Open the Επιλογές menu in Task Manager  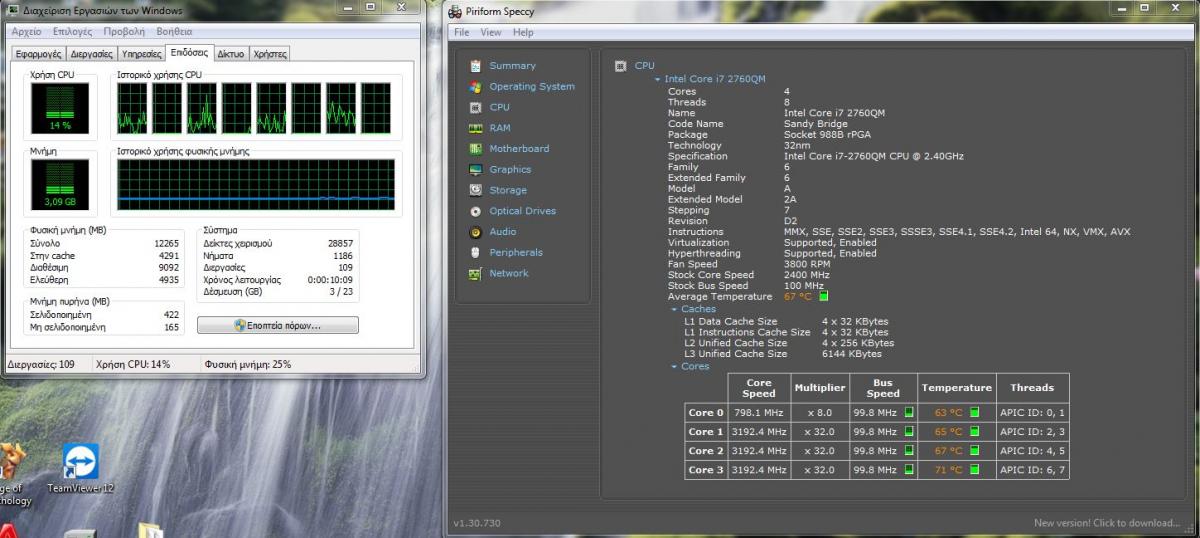pos(72,32)
